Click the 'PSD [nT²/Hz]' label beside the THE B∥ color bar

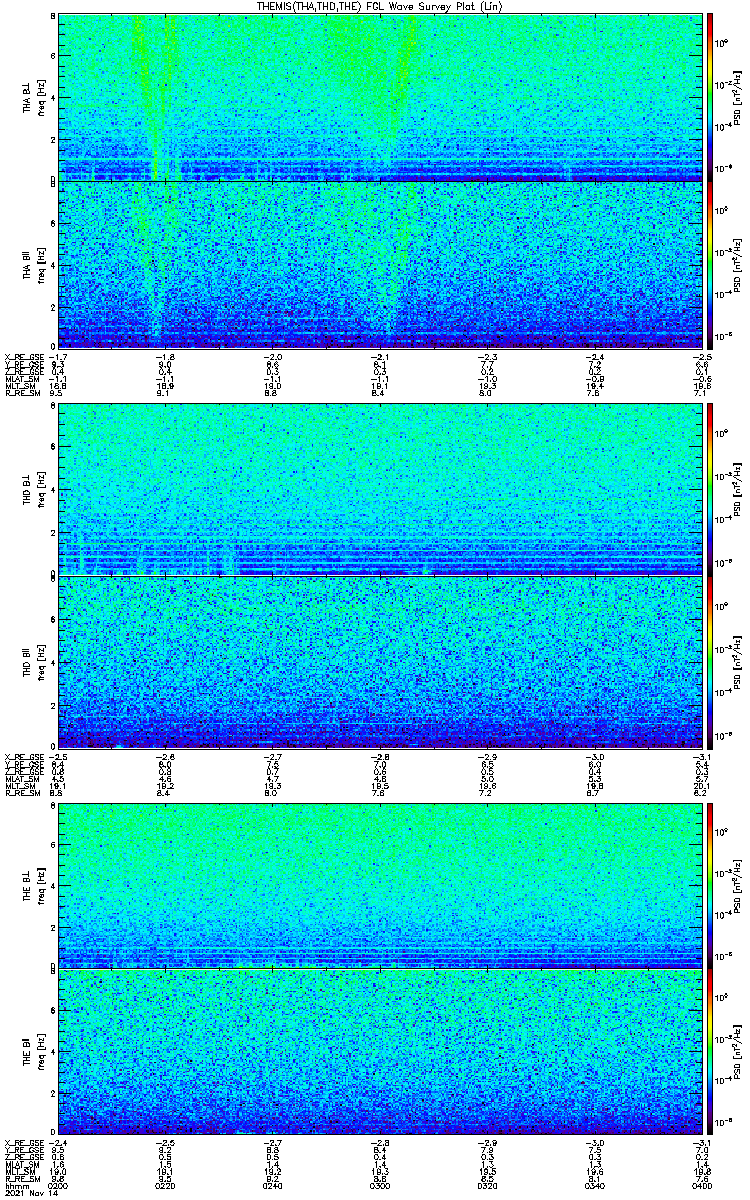735,1051
